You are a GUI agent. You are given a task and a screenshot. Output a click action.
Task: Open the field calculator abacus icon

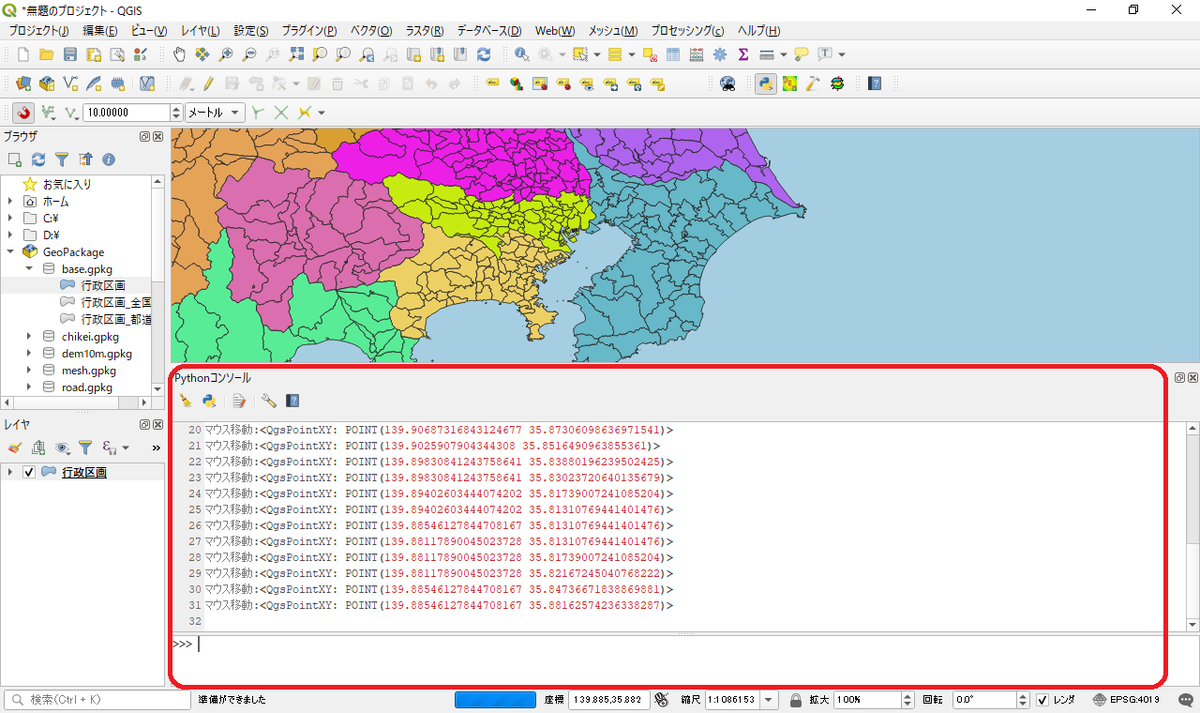click(696, 54)
